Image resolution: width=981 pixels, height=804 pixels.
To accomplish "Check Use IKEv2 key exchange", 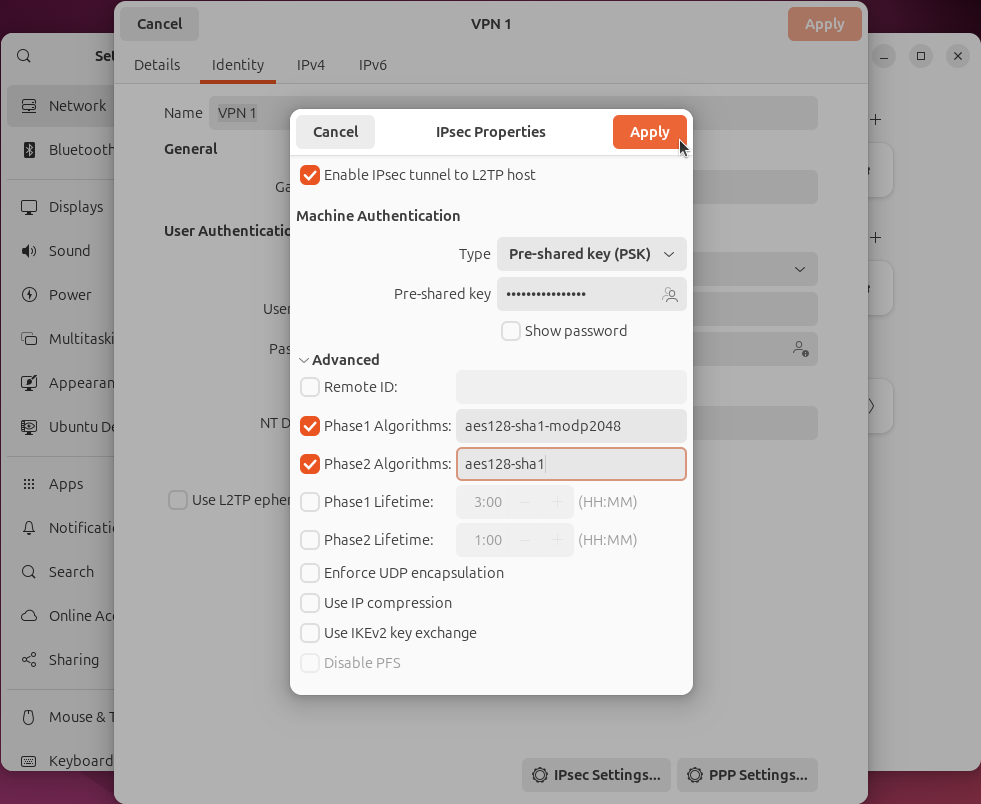I will pyautogui.click(x=310, y=633).
